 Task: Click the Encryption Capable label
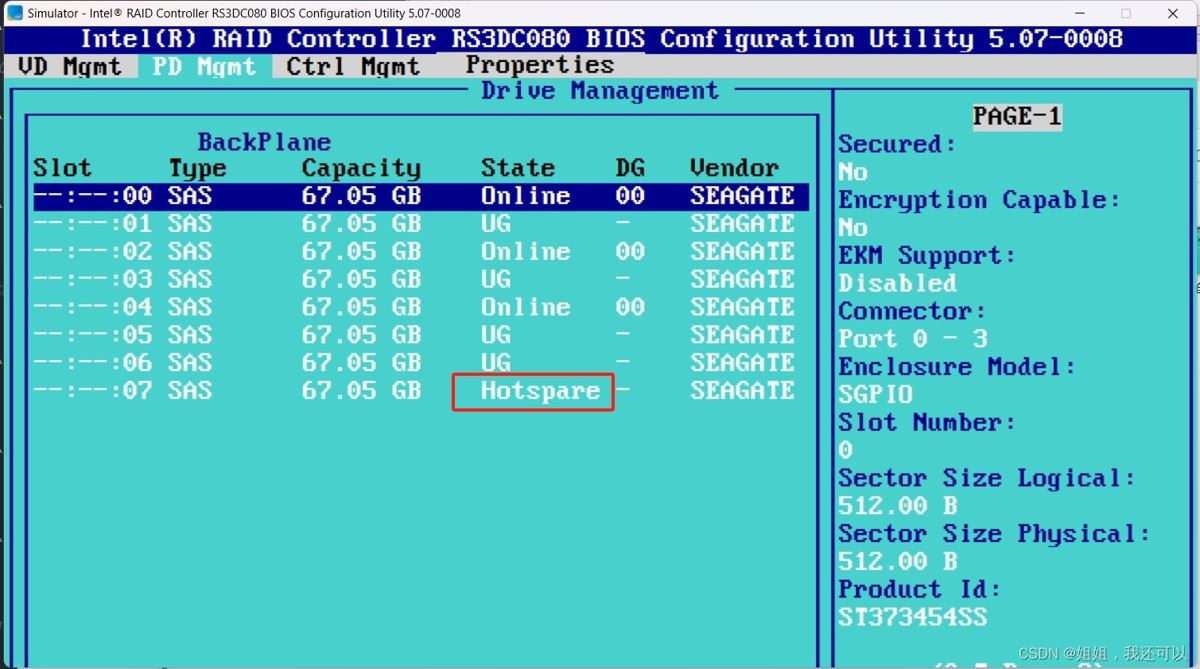[979, 200]
